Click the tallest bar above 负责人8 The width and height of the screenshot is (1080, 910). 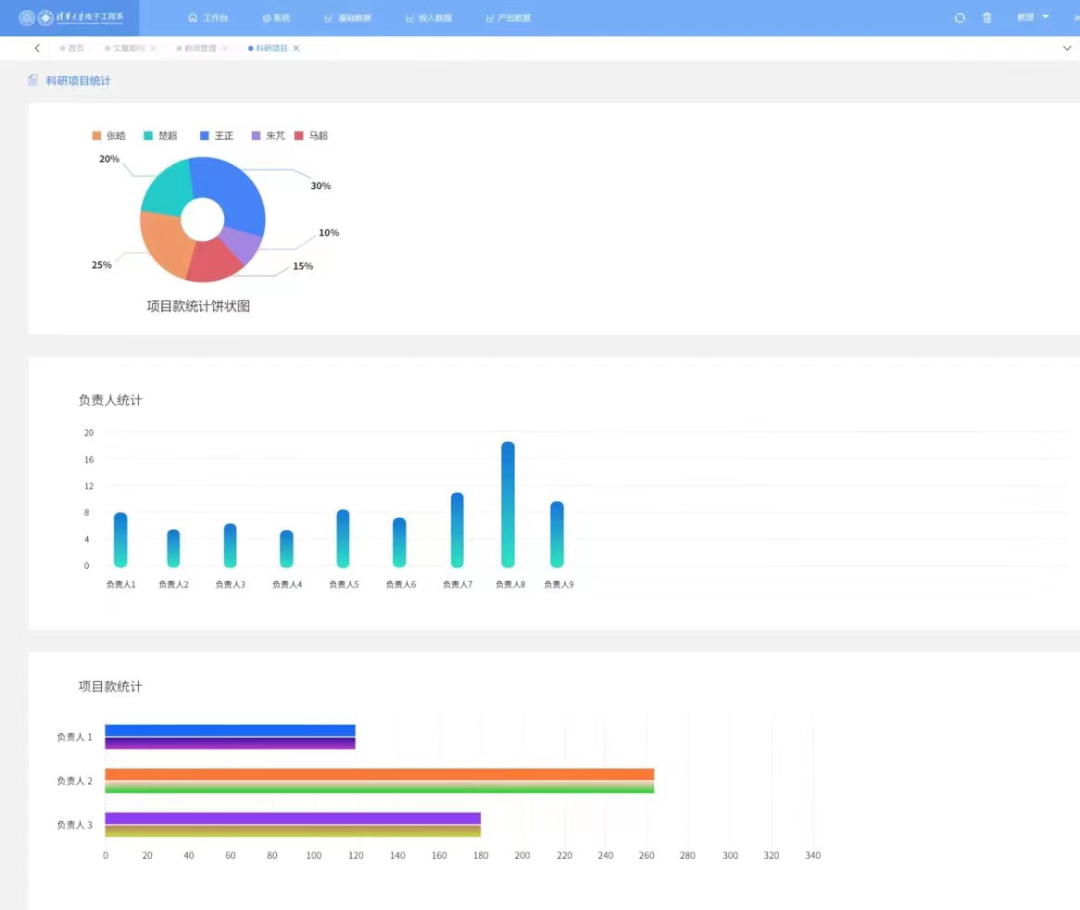tap(508, 504)
